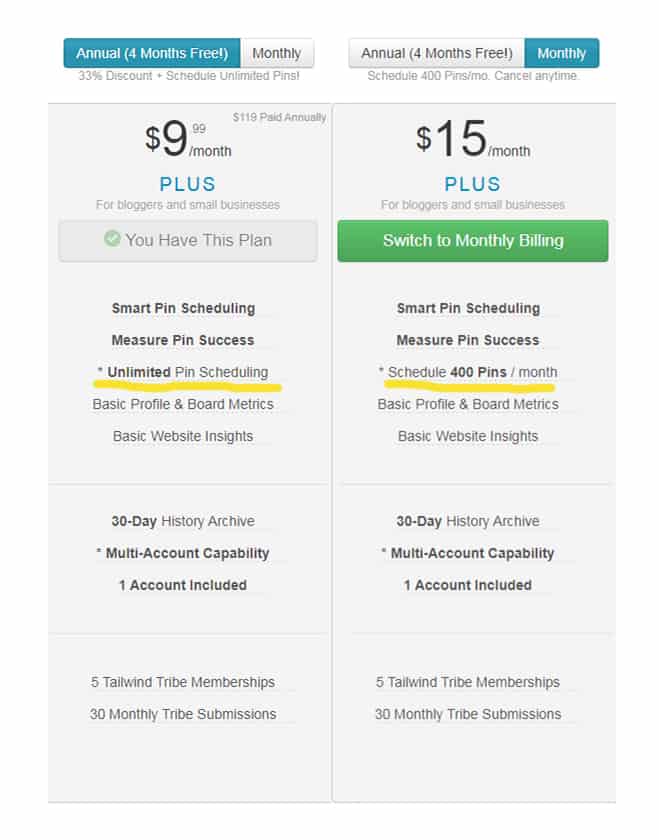This screenshot has height=840, width=659.
Task: Select Monthly toggle above the $15 plan
Action: coord(562,53)
